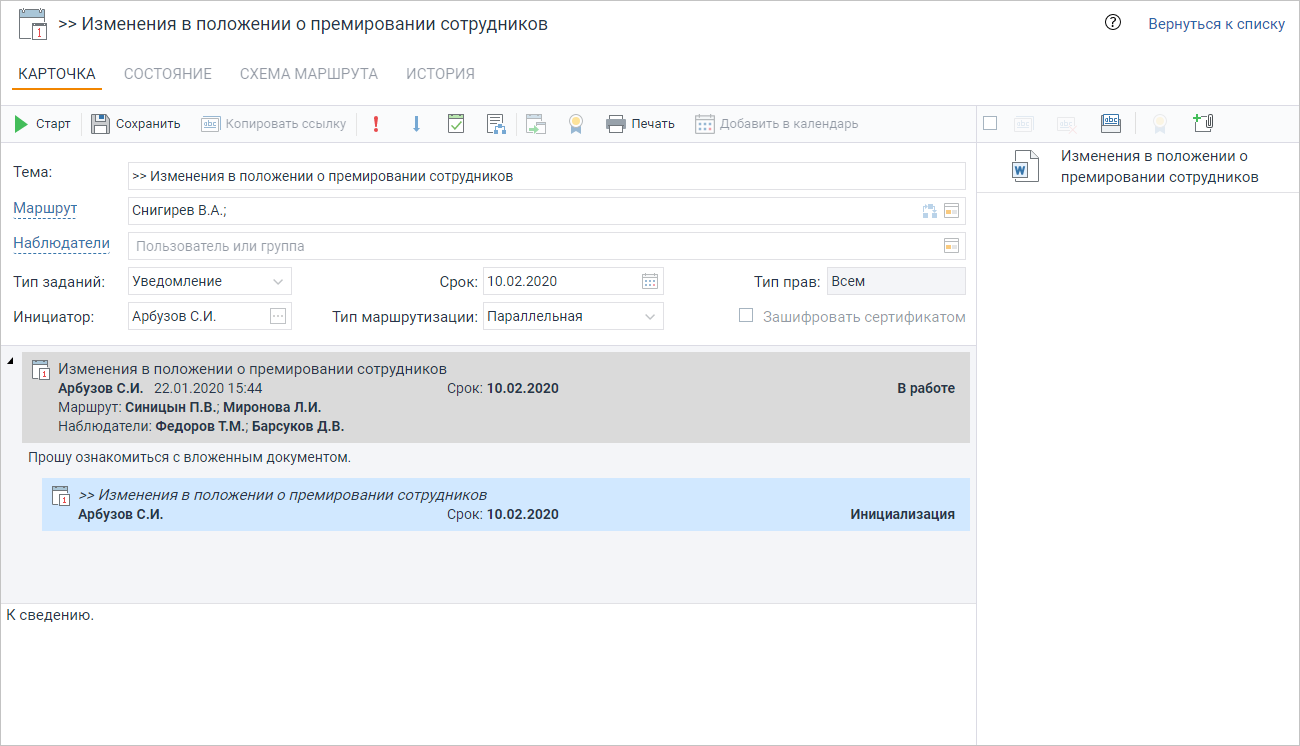
Task: Open the Тип маршрутизации dropdown
Action: click(650, 317)
